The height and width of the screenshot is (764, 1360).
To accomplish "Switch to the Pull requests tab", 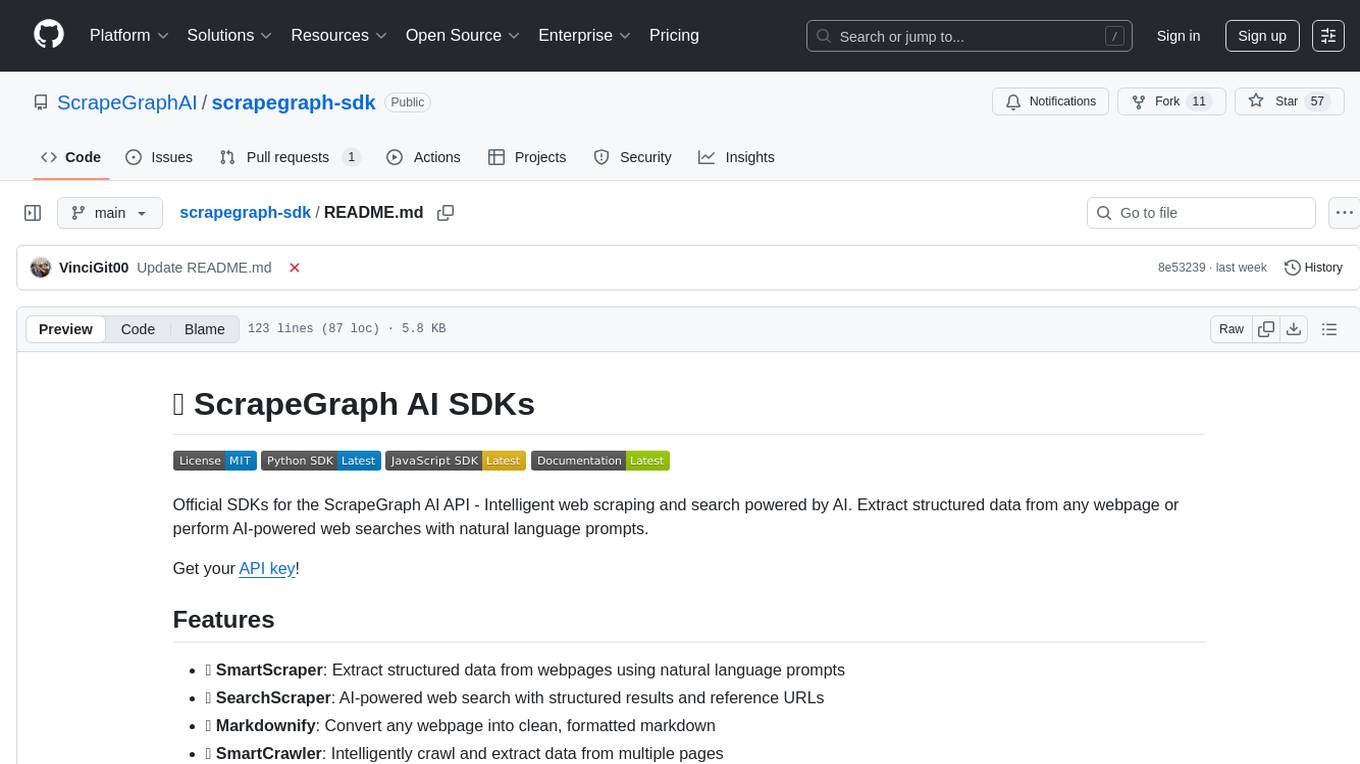I will tap(290, 157).
